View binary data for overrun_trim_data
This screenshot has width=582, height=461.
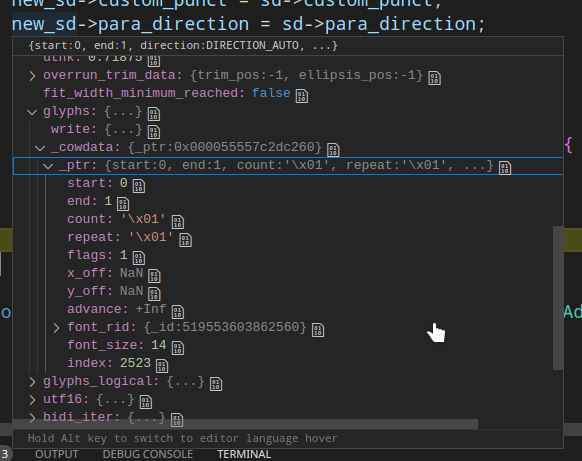click(x=435, y=78)
